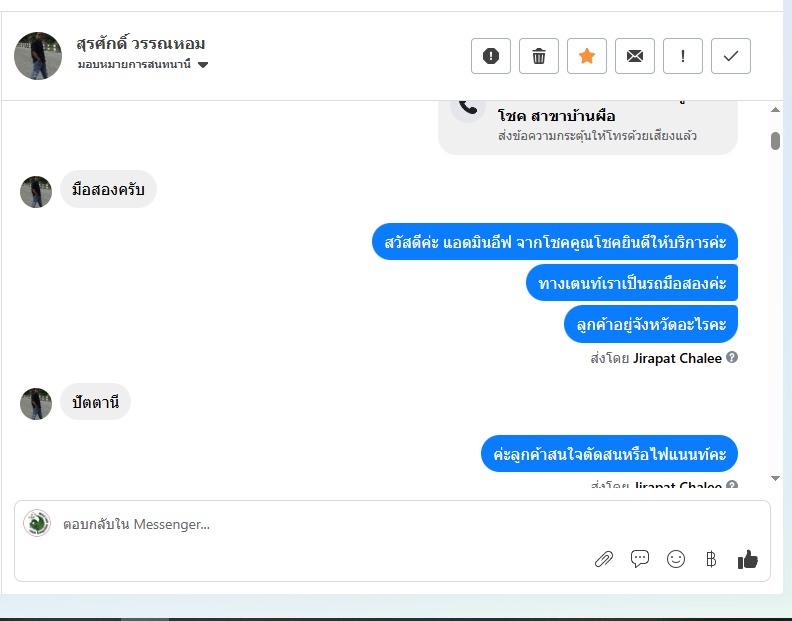The width and height of the screenshot is (792, 621).
Task: Click customer avatar next to ปัตตานี message
Action: coord(36,403)
